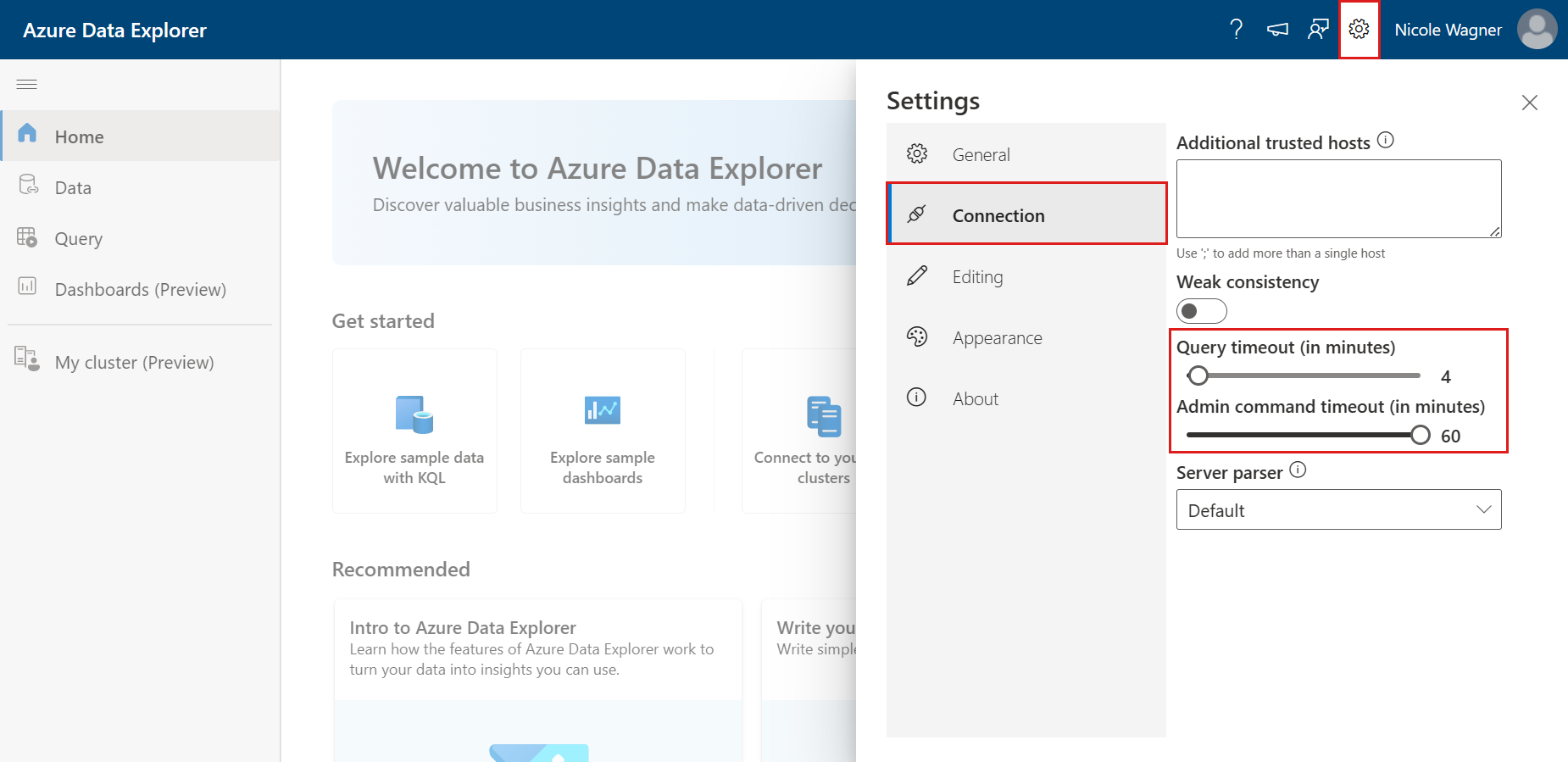
Task: Click the feedback person icon
Action: tap(1318, 30)
